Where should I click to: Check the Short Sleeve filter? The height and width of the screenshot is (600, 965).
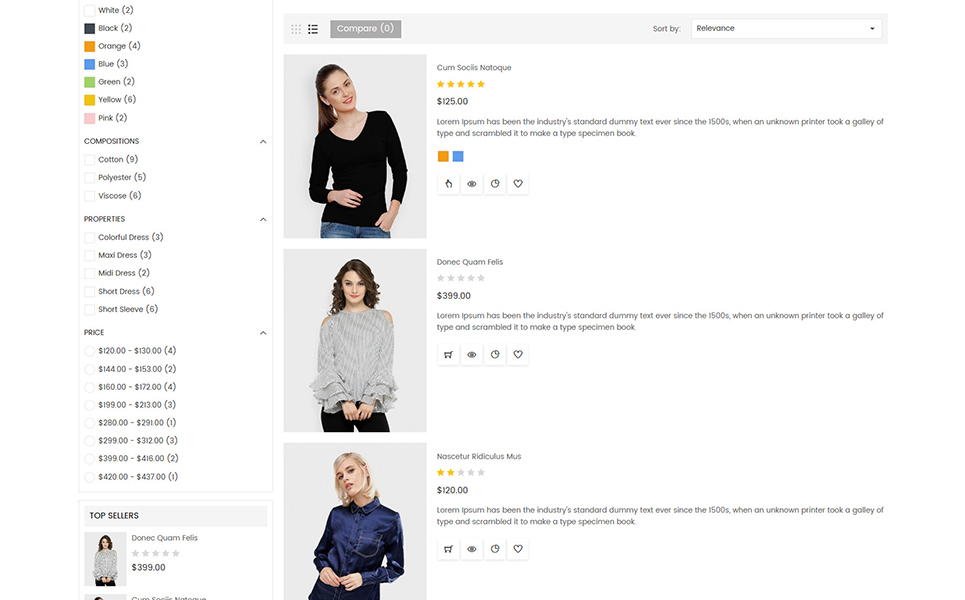(x=89, y=310)
